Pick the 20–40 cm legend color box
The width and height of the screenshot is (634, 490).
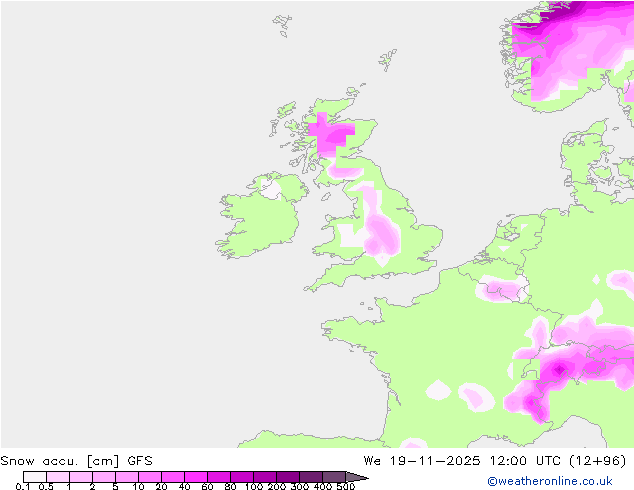coord(173,477)
